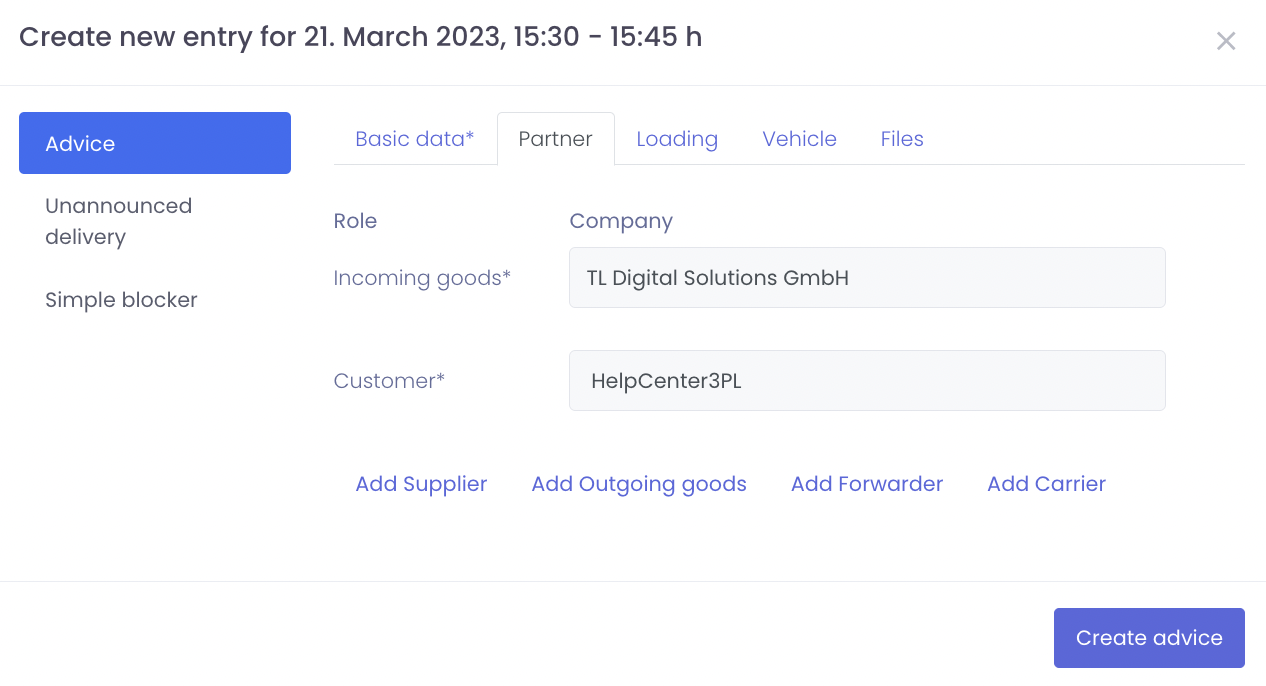The width and height of the screenshot is (1266, 686).
Task: Open the Files tab
Action: click(901, 139)
